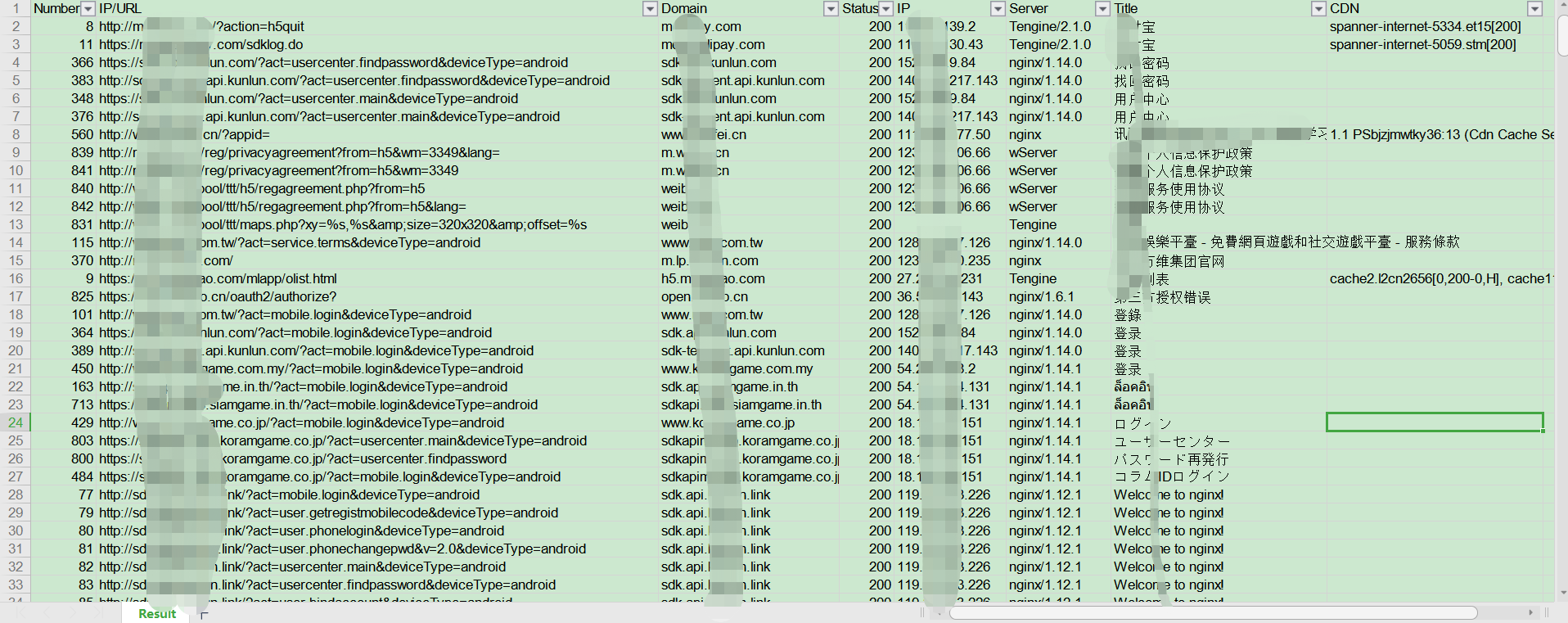Screen dimensions: 1568x623
Task: Select Title cell ending 服務條款 in row 14
Action: click(x=1219, y=242)
